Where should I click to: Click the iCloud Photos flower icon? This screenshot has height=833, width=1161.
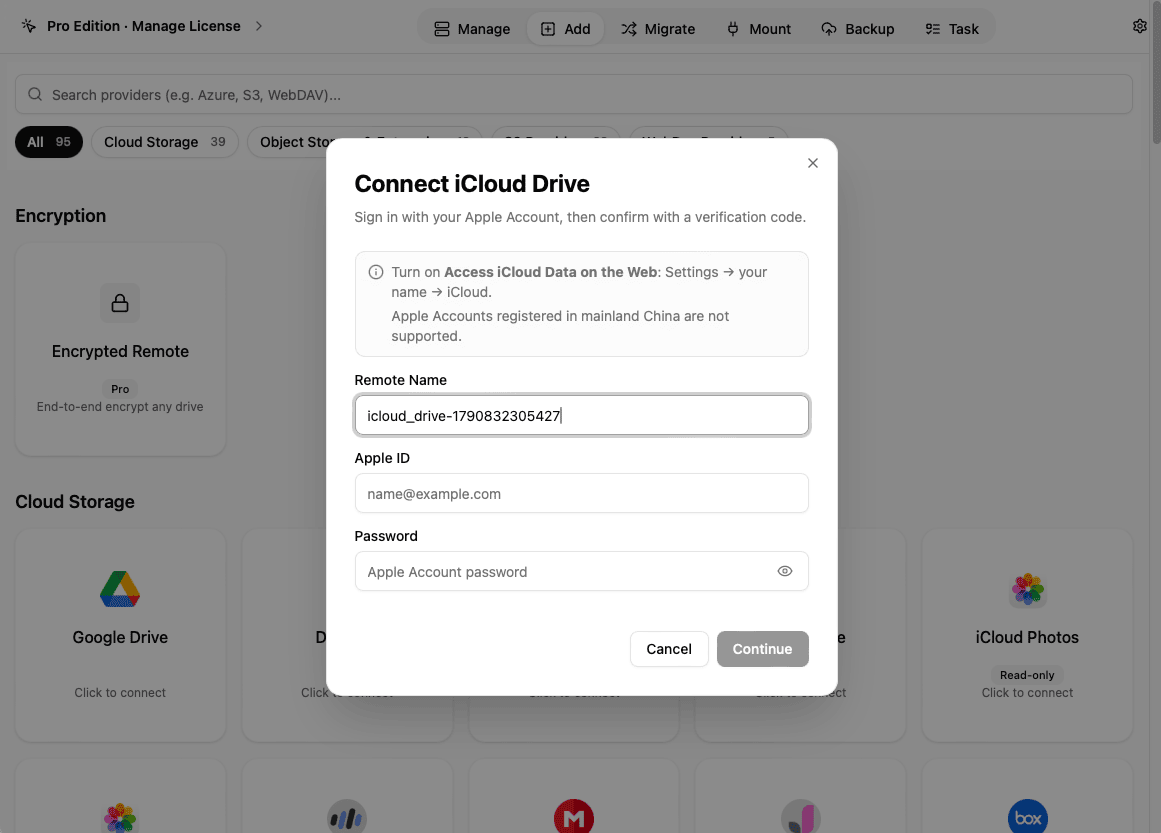[1028, 589]
